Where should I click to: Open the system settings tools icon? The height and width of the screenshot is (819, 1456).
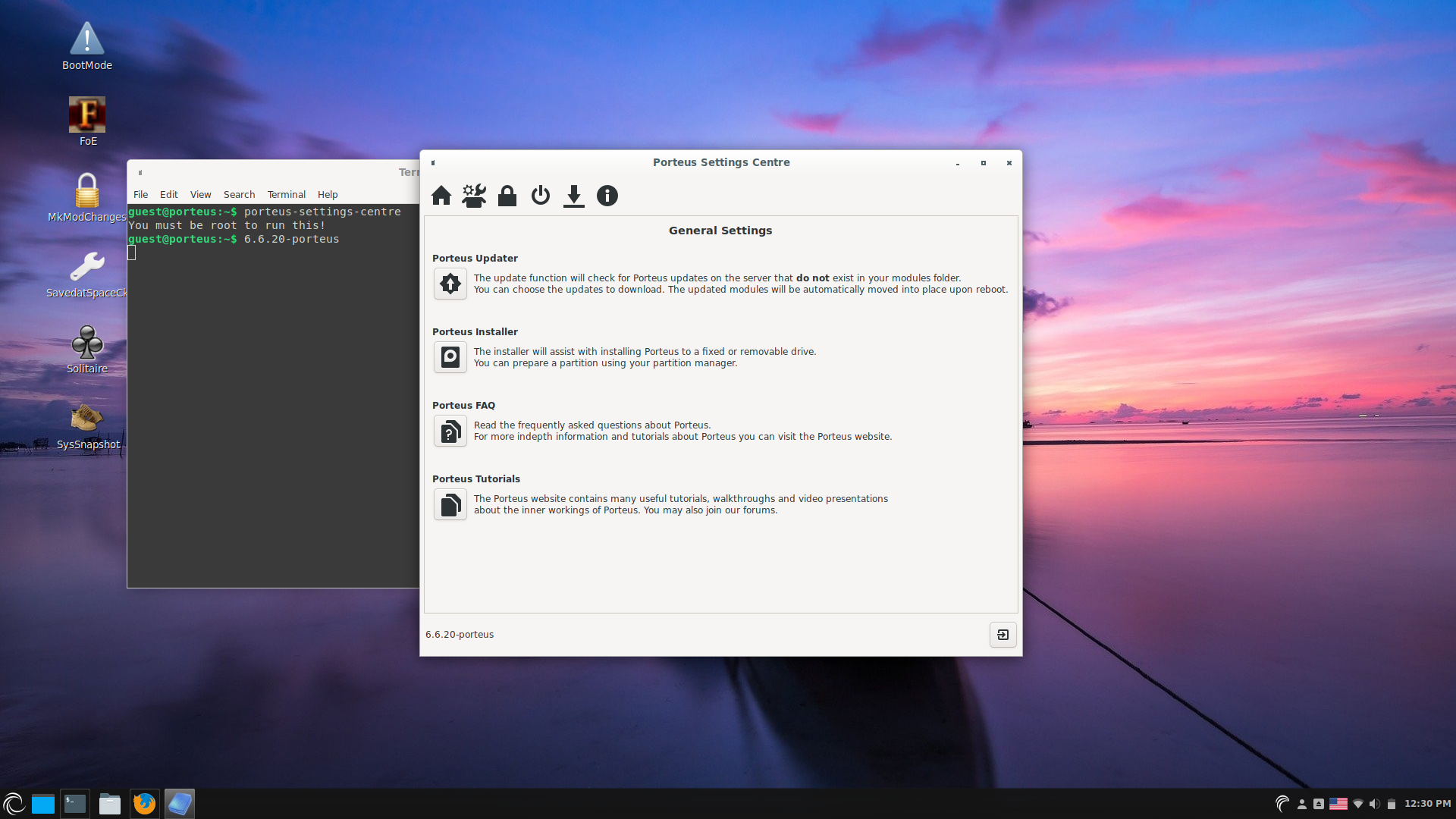[474, 196]
